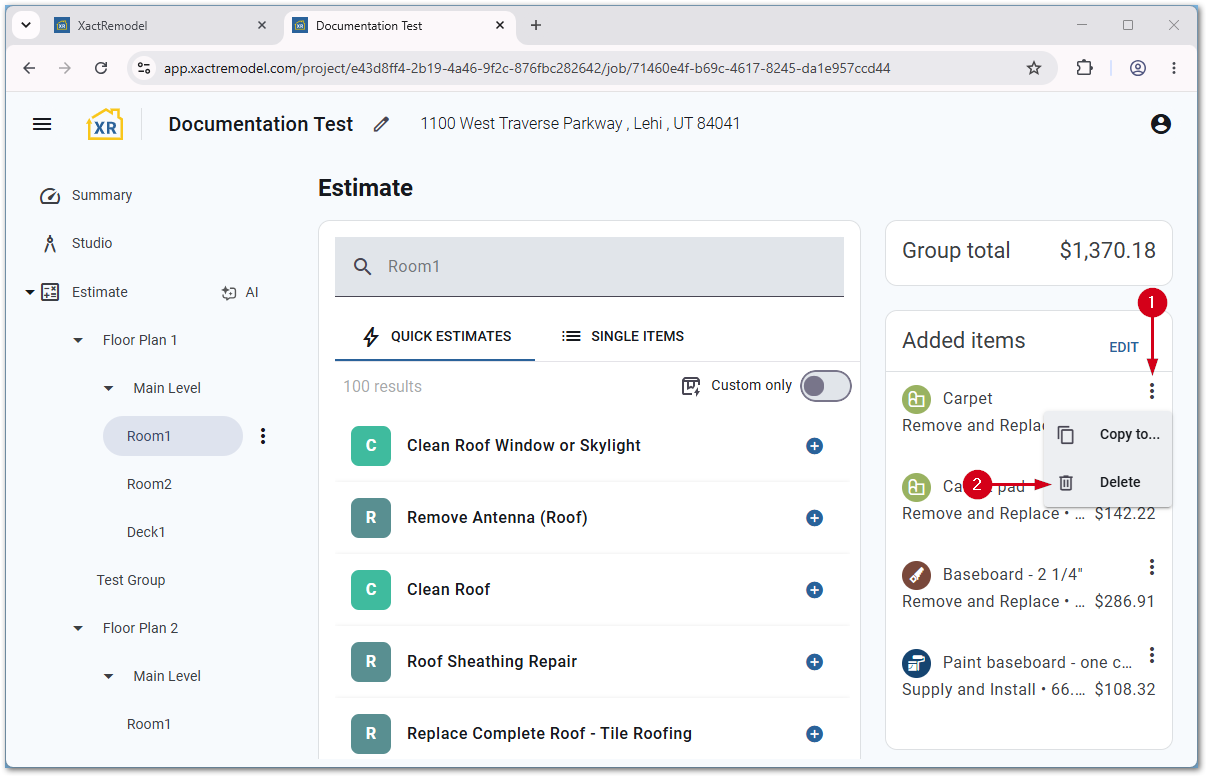
Task: Reload the page
Action: 101,68
